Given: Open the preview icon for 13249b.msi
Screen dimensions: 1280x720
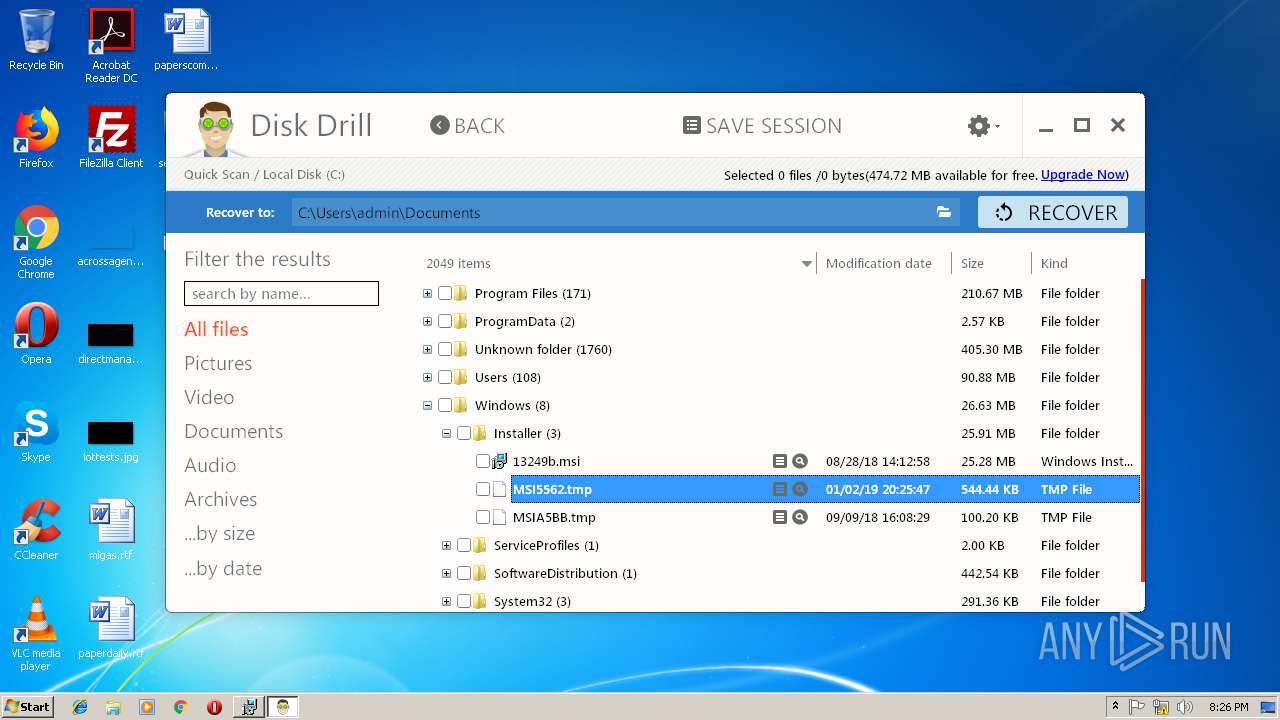Looking at the screenshot, I should [x=780, y=461].
